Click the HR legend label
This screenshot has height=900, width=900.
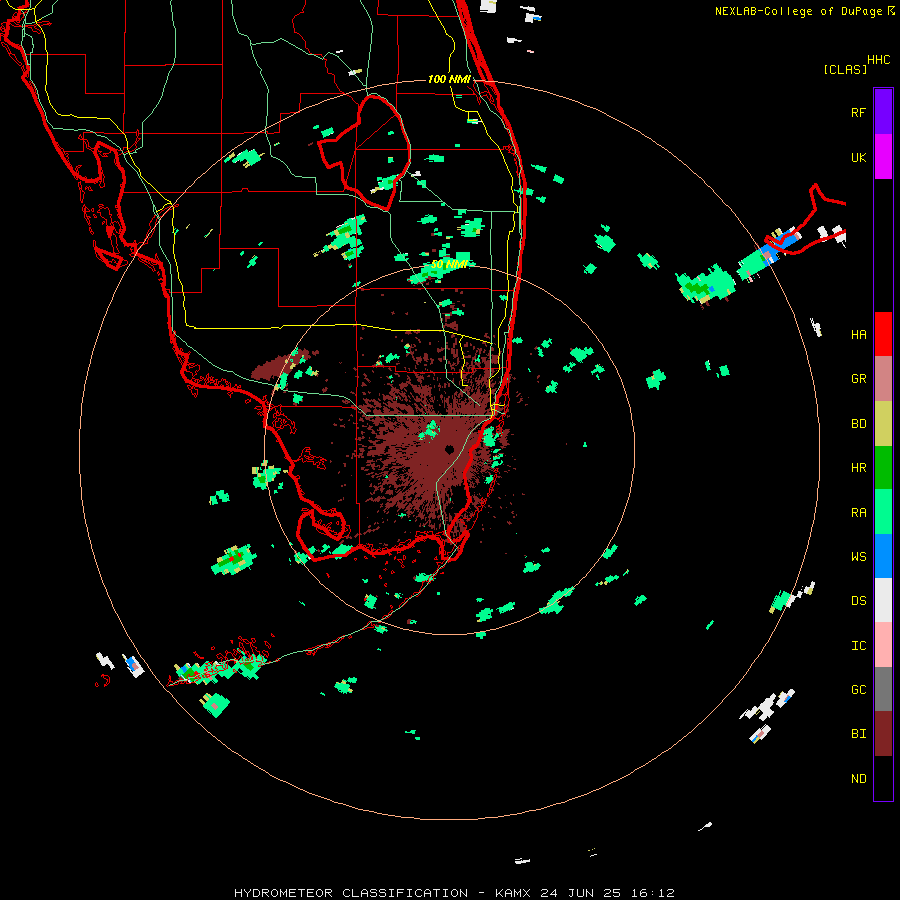coord(858,468)
